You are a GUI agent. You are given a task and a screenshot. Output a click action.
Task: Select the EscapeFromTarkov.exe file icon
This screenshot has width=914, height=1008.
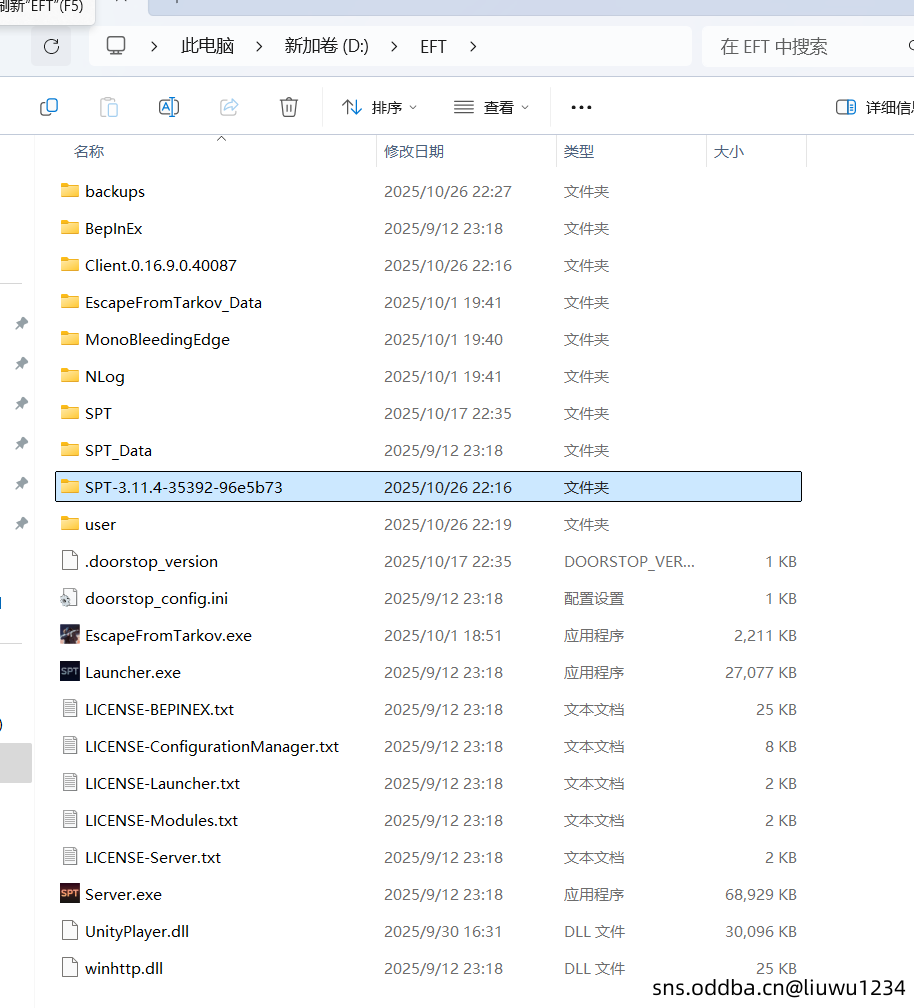70,635
